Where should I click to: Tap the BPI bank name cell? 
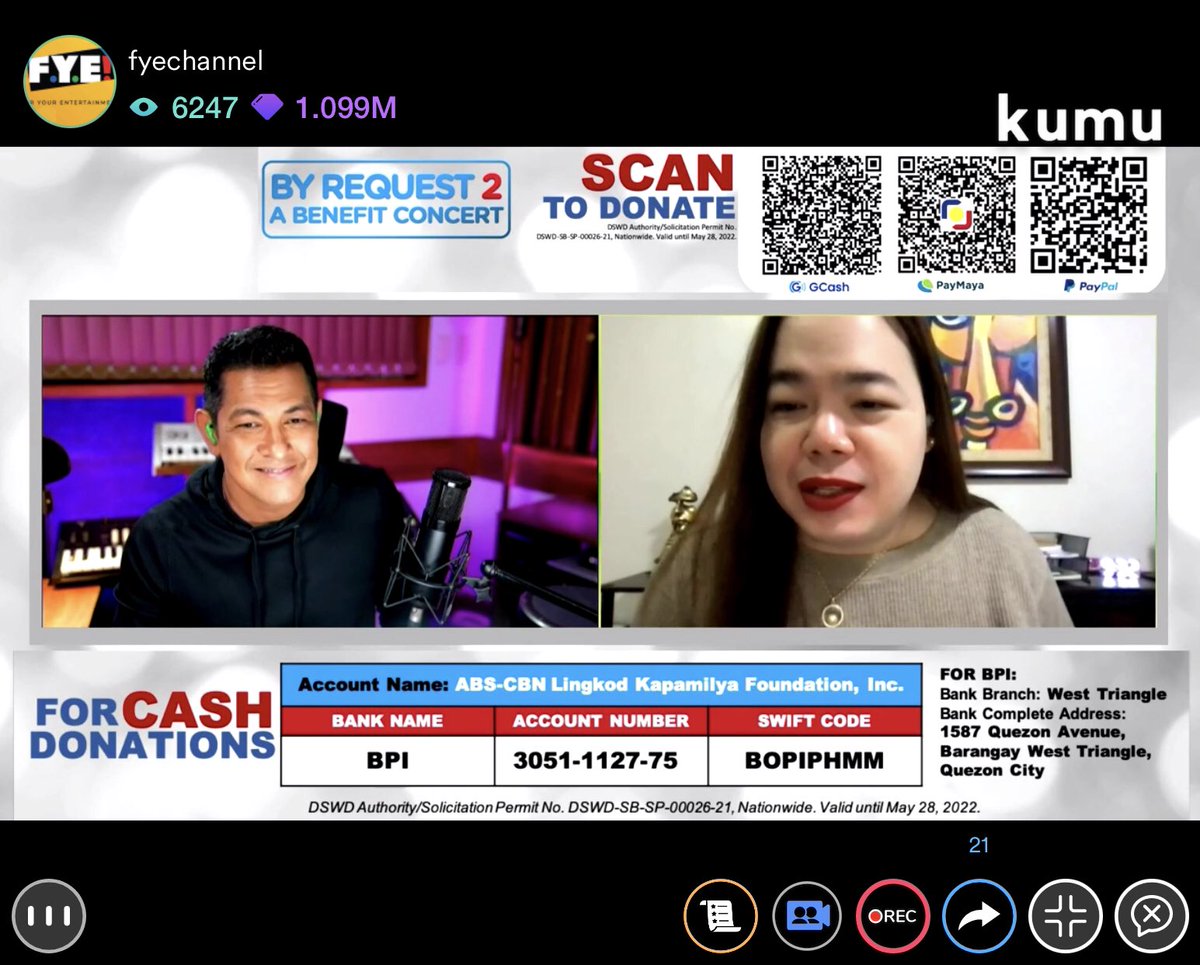(387, 760)
